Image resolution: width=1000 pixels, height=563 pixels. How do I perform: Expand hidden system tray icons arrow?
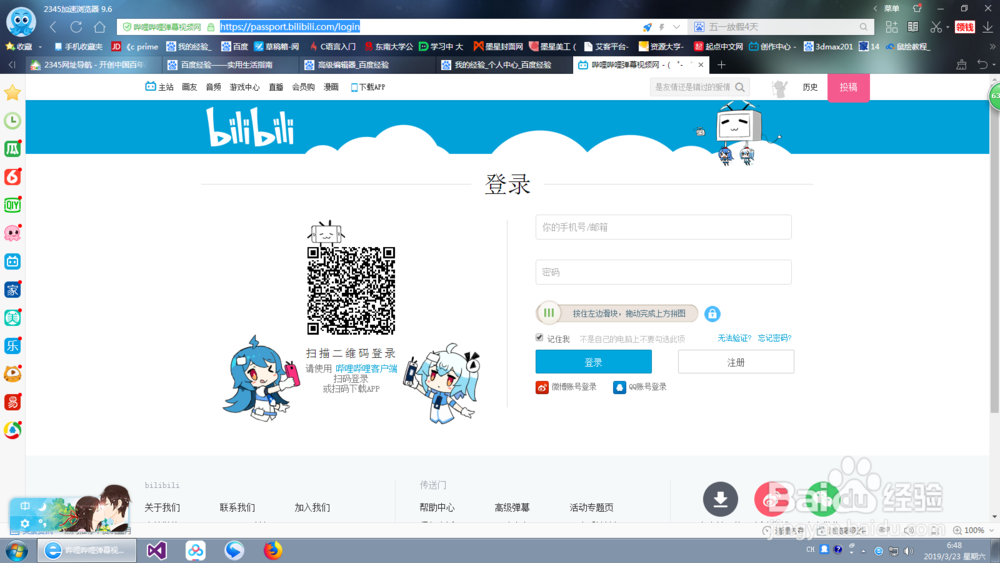coord(864,551)
